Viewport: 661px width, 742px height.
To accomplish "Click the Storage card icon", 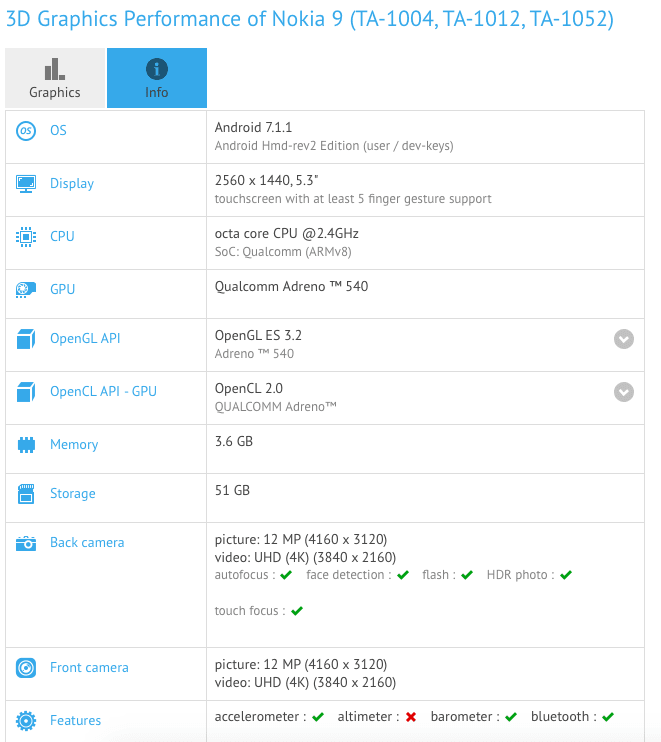I will [26, 494].
